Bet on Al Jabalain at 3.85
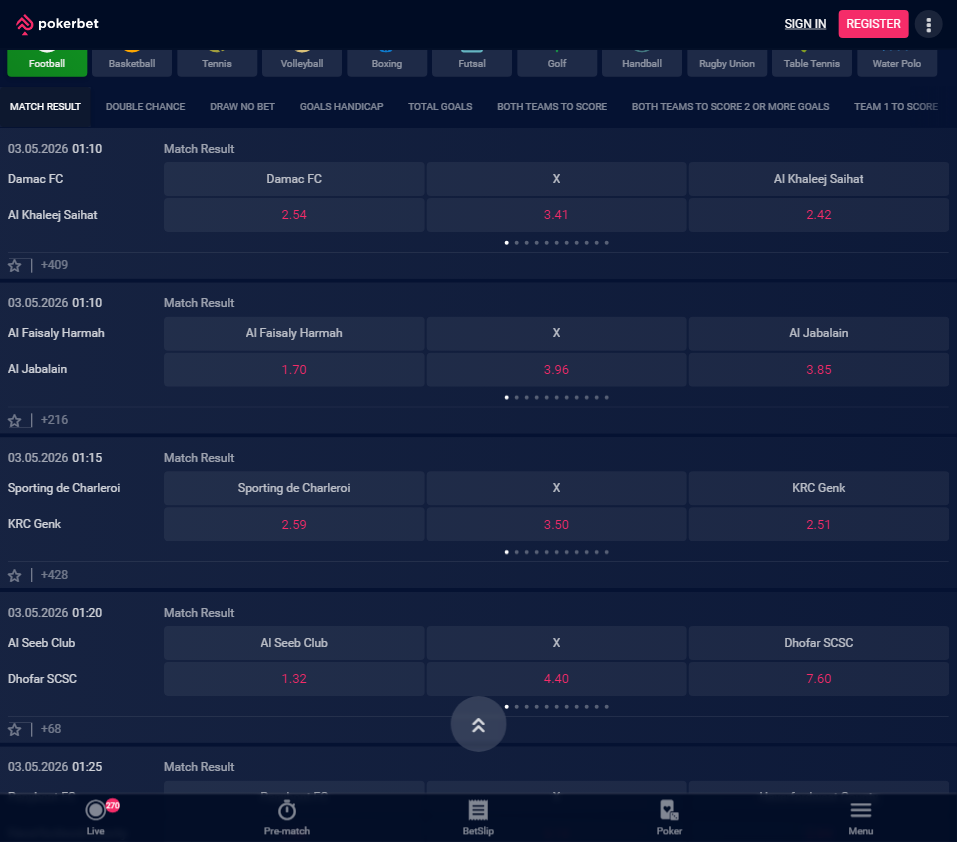This screenshot has width=957, height=842. pyautogui.click(x=818, y=370)
